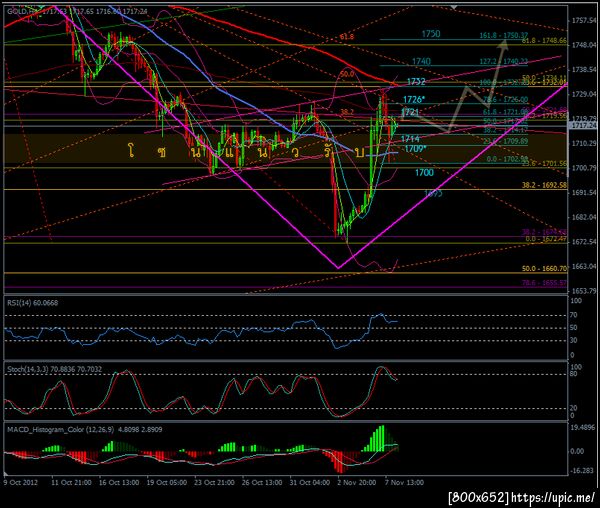Click the chart shift triangle on top edge
Viewport: 600px width, 508px height.
tap(454, 7)
